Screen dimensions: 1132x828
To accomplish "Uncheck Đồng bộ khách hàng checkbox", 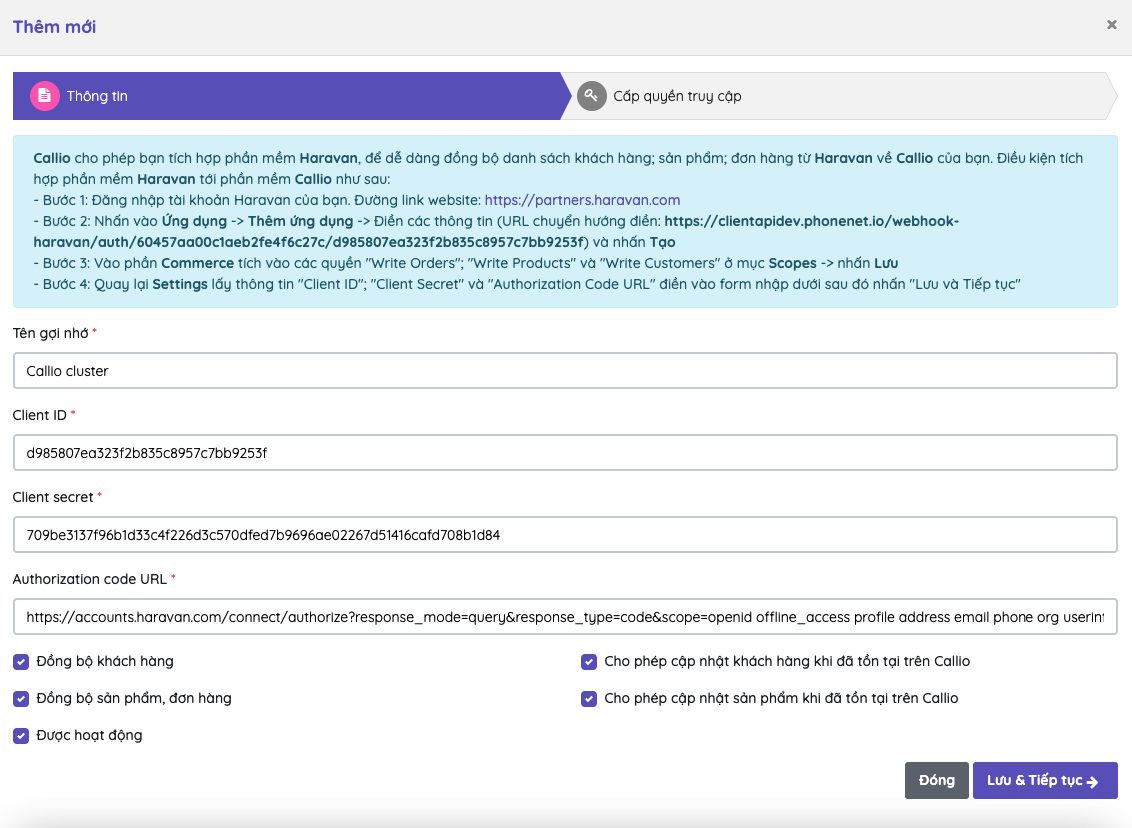I will (21, 661).
